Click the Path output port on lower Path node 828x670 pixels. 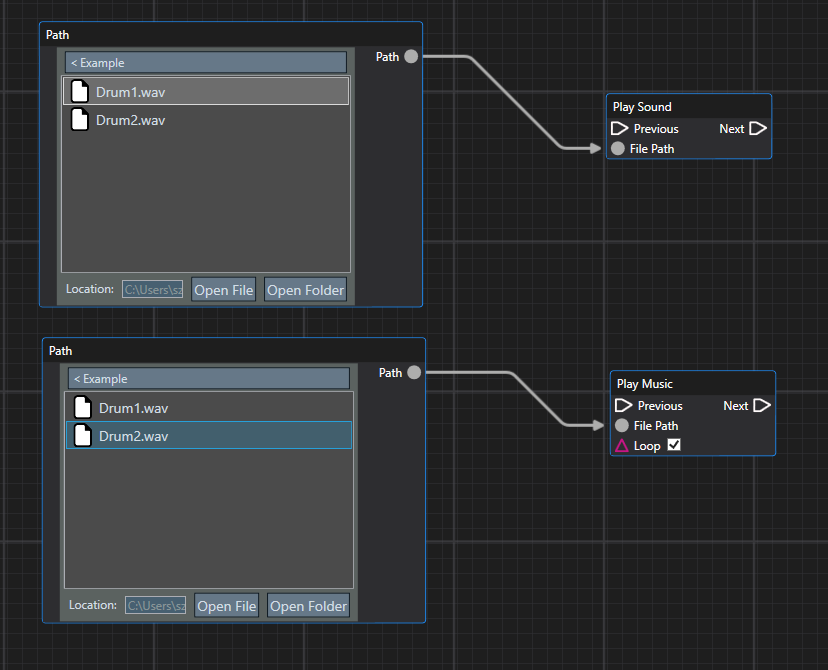414,373
